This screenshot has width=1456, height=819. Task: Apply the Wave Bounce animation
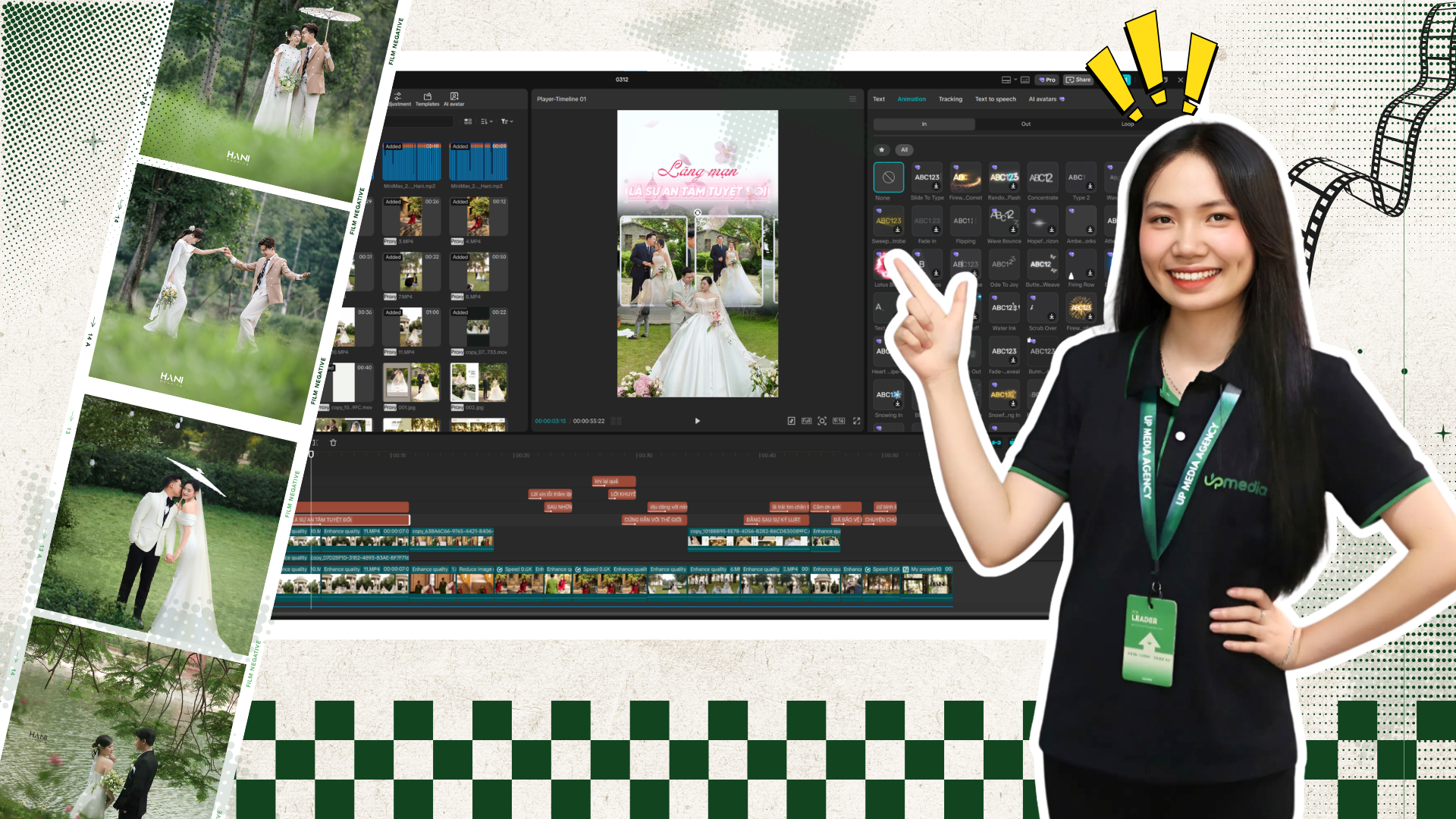pyautogui.click(x=1004, y=221)
